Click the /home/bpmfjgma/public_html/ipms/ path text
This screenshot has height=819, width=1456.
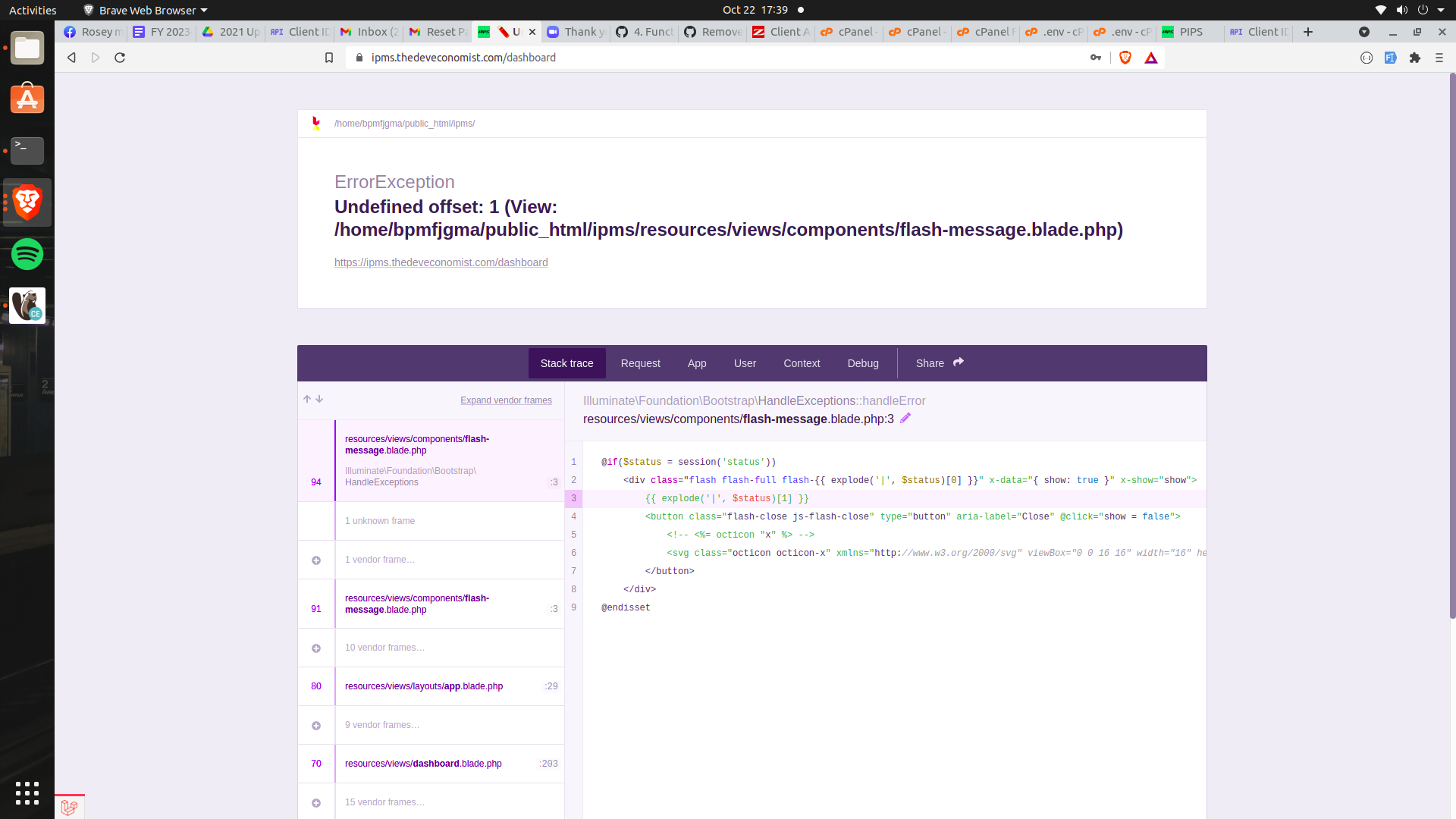coord(404,124)
